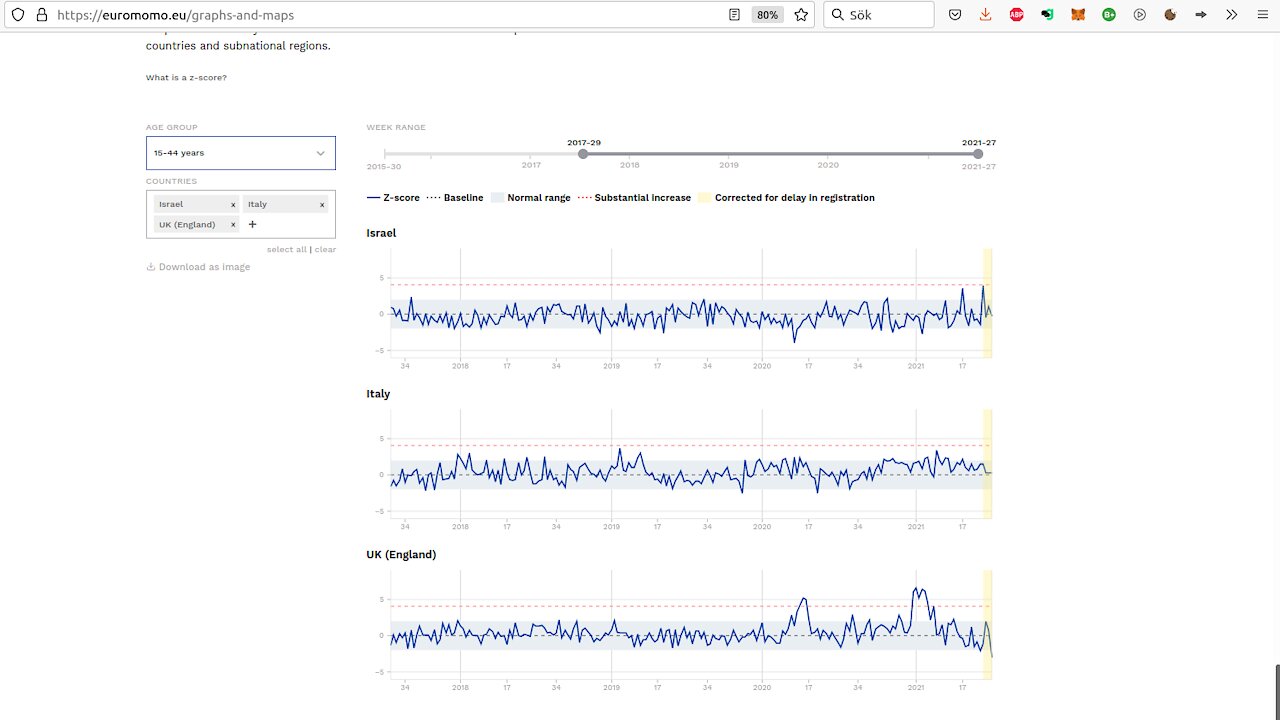Viewport: 1280px width, 720px height.
Task: Click the green B+ extension icon
Action: coord(1109,15)
